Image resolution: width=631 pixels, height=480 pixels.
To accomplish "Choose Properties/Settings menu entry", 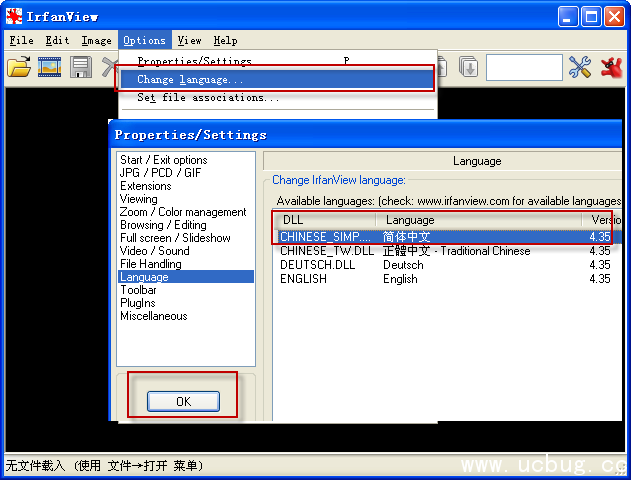I will (x=277, y=60).
